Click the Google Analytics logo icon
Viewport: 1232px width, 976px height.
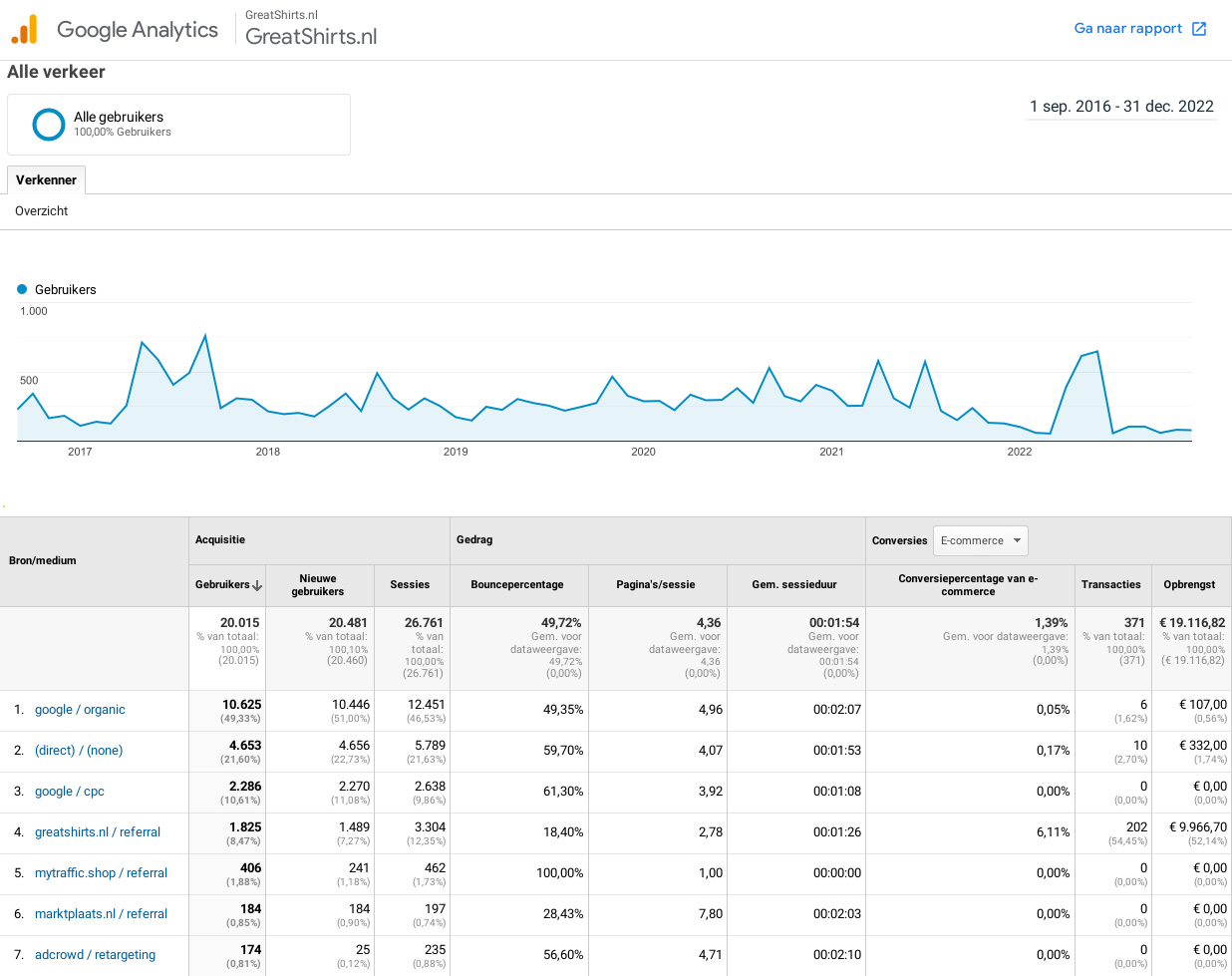24,30
